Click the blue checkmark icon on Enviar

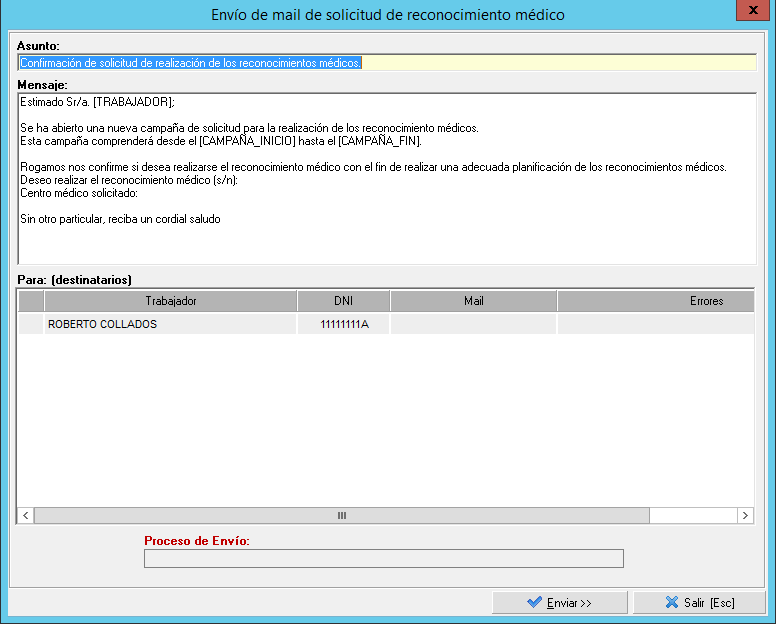pos(535,603)
